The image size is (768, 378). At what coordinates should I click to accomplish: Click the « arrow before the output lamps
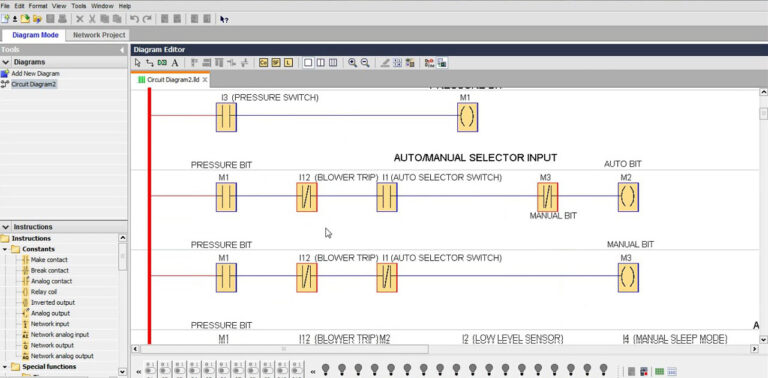[313, 372]
